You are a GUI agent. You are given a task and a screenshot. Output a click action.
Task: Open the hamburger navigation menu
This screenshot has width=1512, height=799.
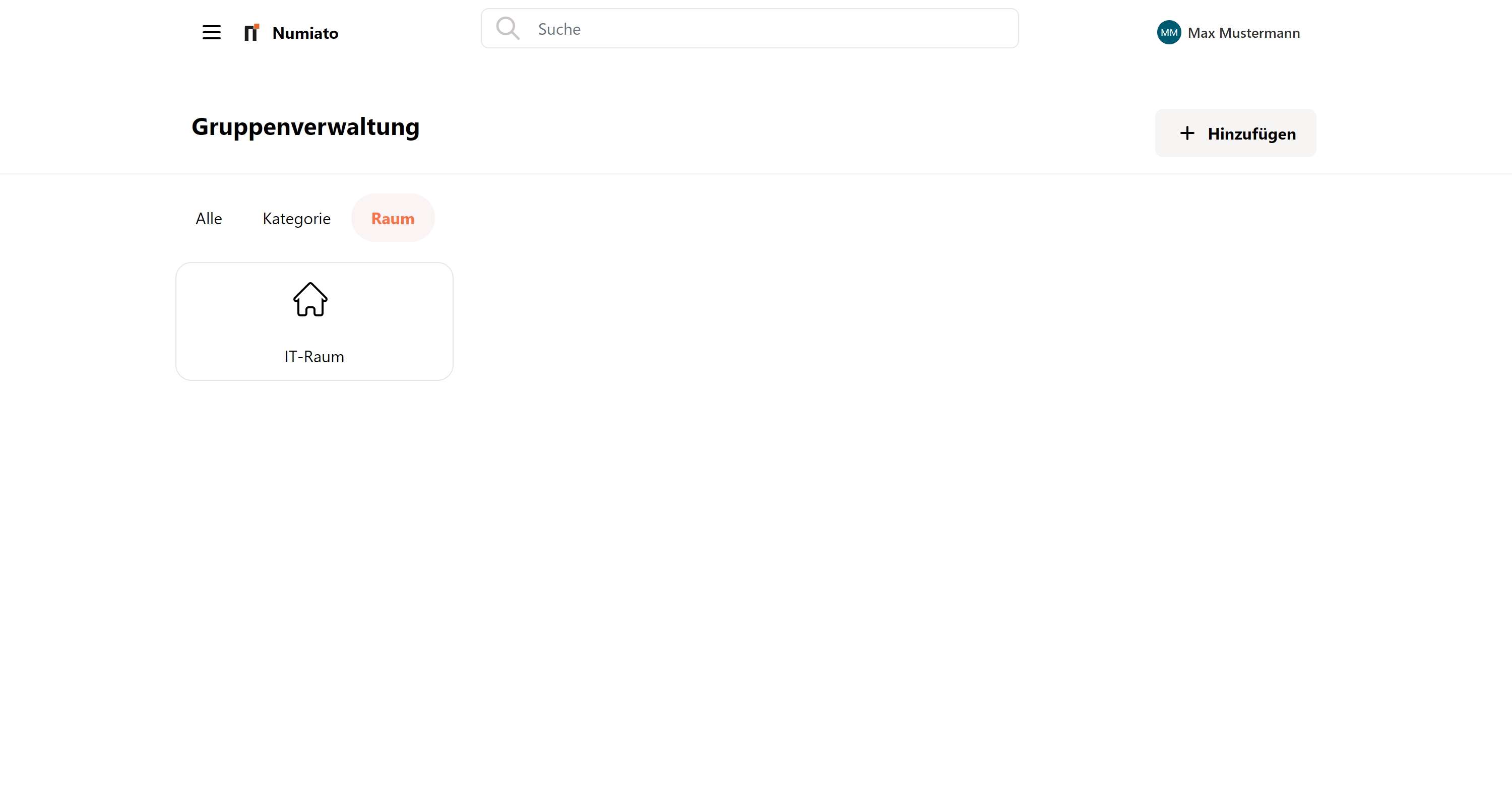click(211, 32)
